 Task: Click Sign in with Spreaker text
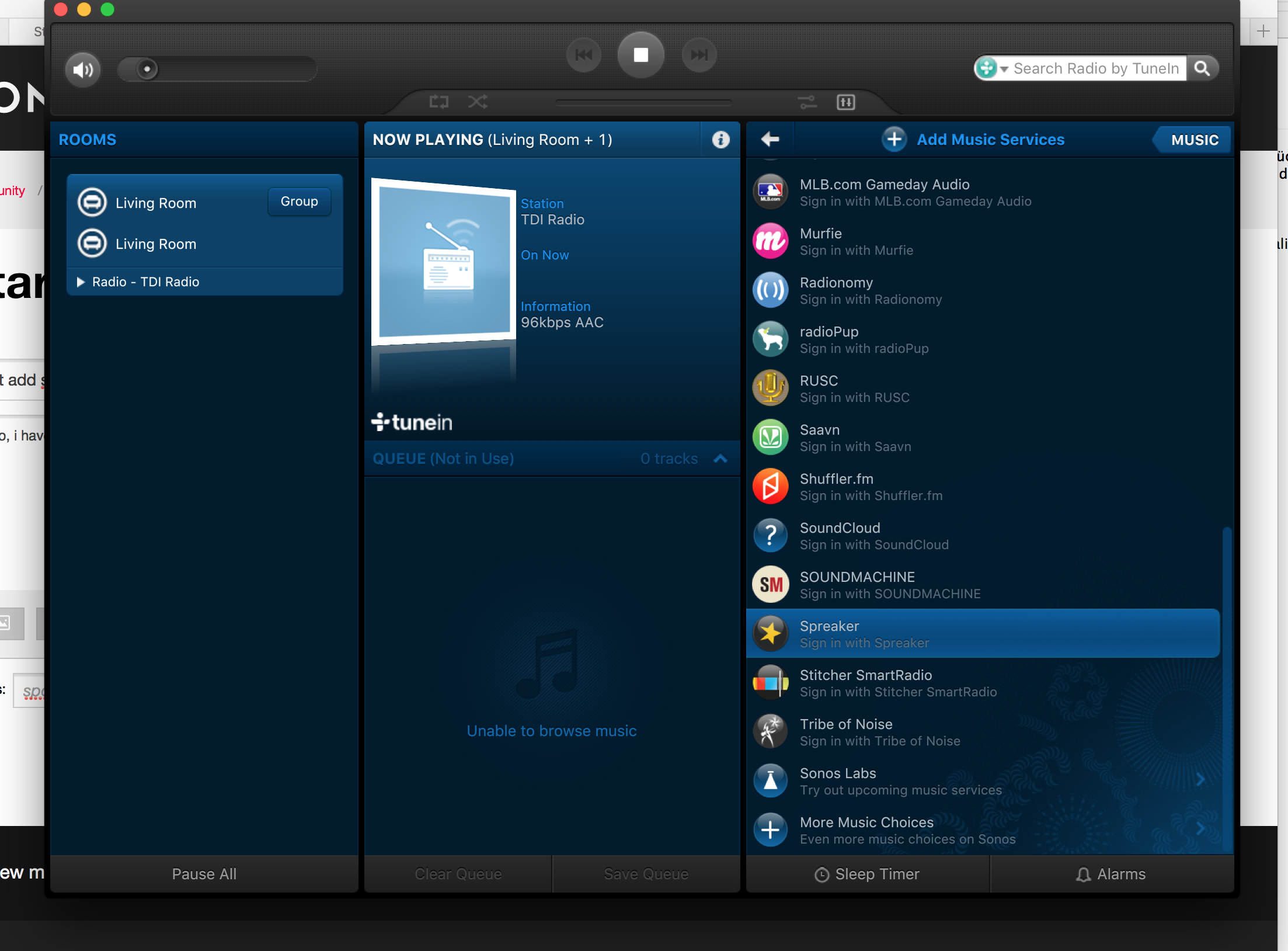(864, 643)
